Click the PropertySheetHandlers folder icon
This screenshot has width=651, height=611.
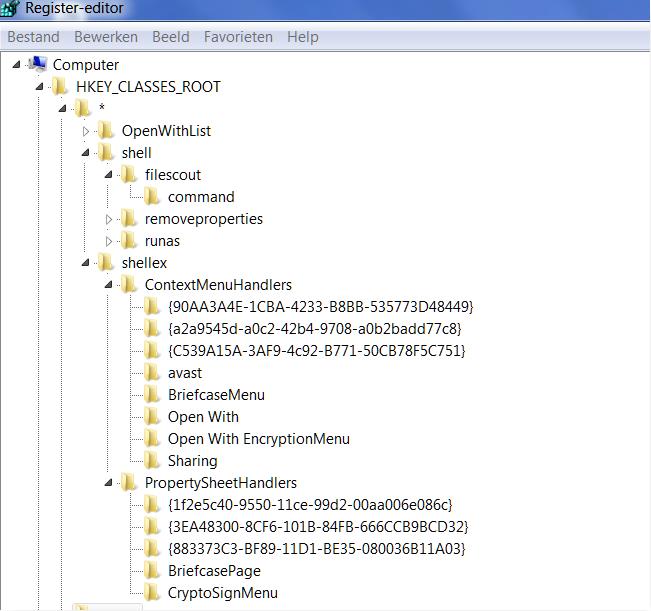pyautogui.click(x=129, y=483)
